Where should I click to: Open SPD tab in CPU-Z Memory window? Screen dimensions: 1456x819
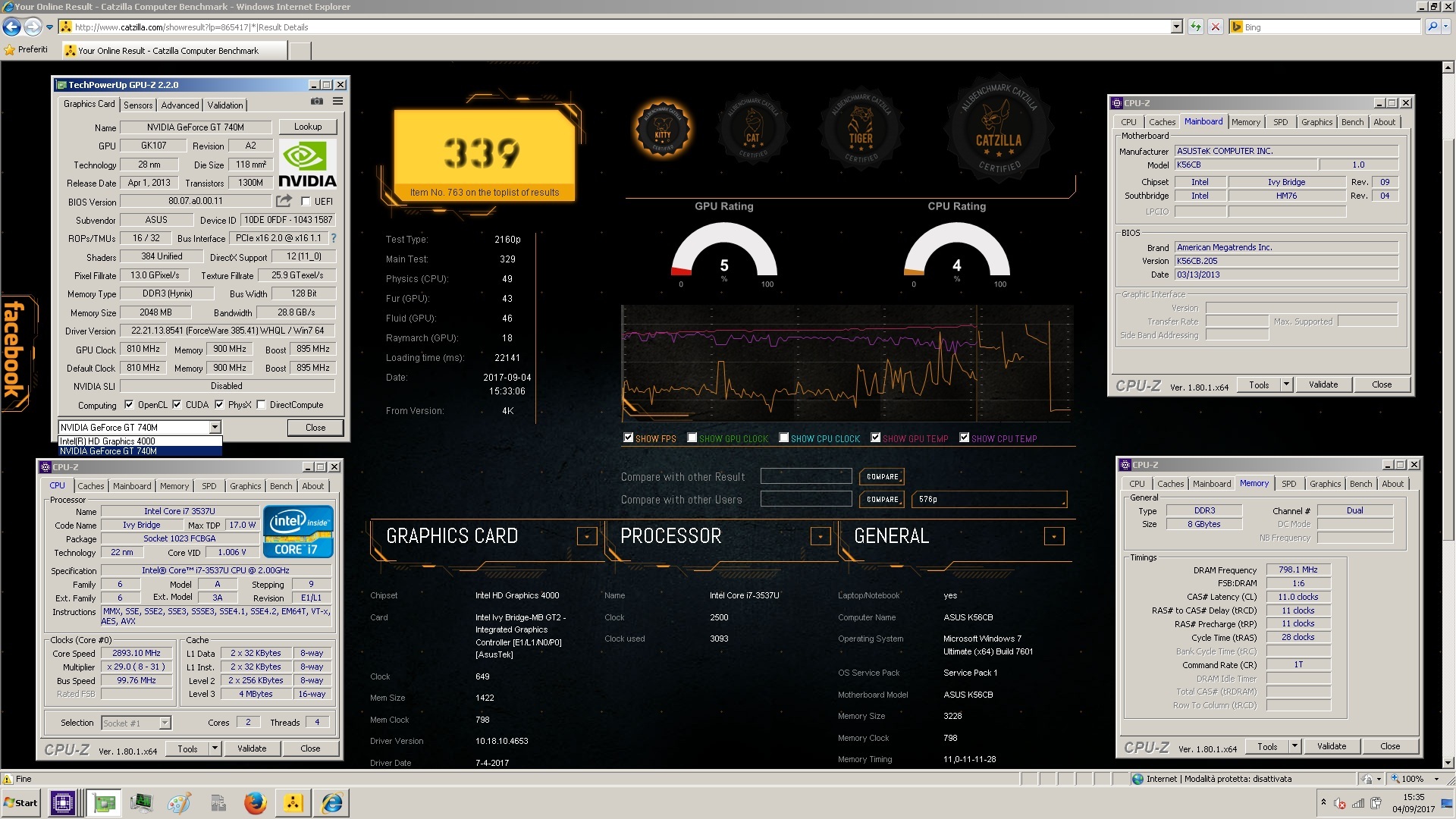coord(1288,484)
